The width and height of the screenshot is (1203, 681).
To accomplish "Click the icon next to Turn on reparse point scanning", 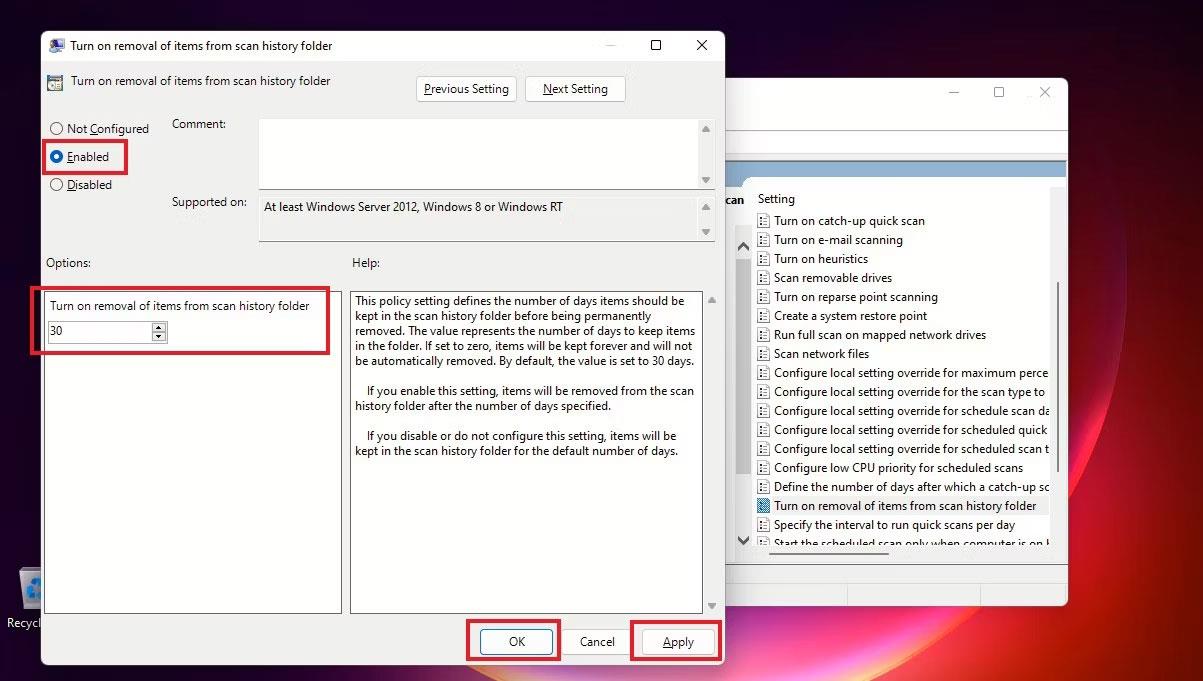I will [x=764, y=297].
